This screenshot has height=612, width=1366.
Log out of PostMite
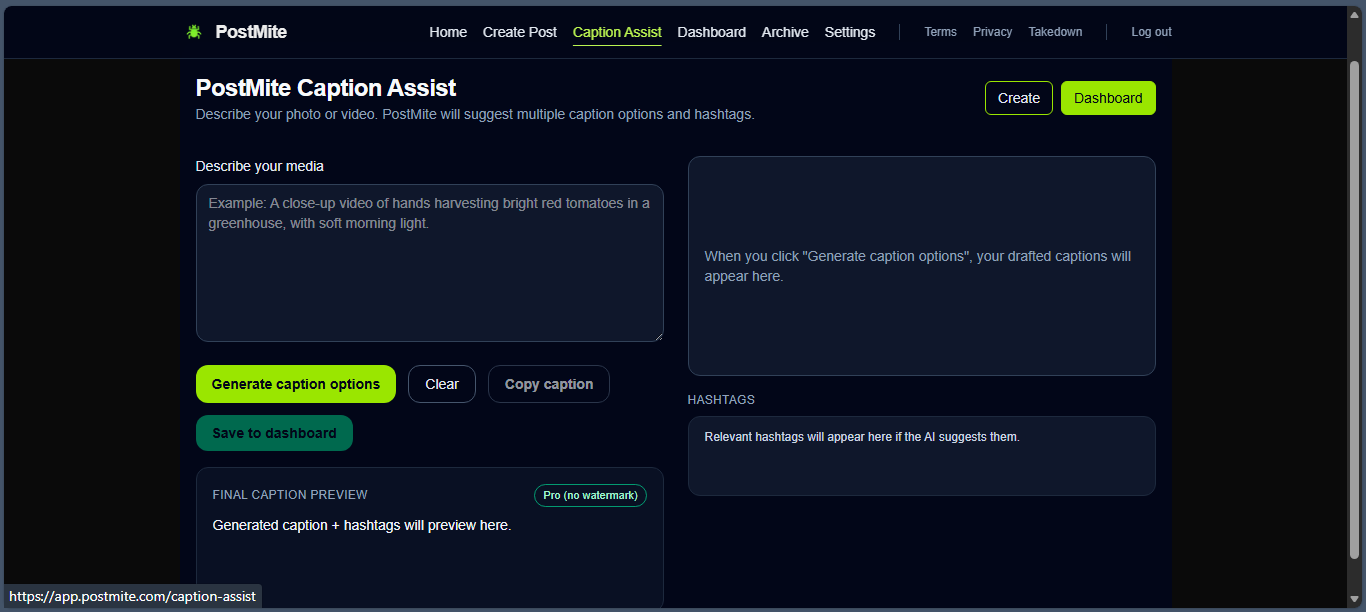[1150, 32]
